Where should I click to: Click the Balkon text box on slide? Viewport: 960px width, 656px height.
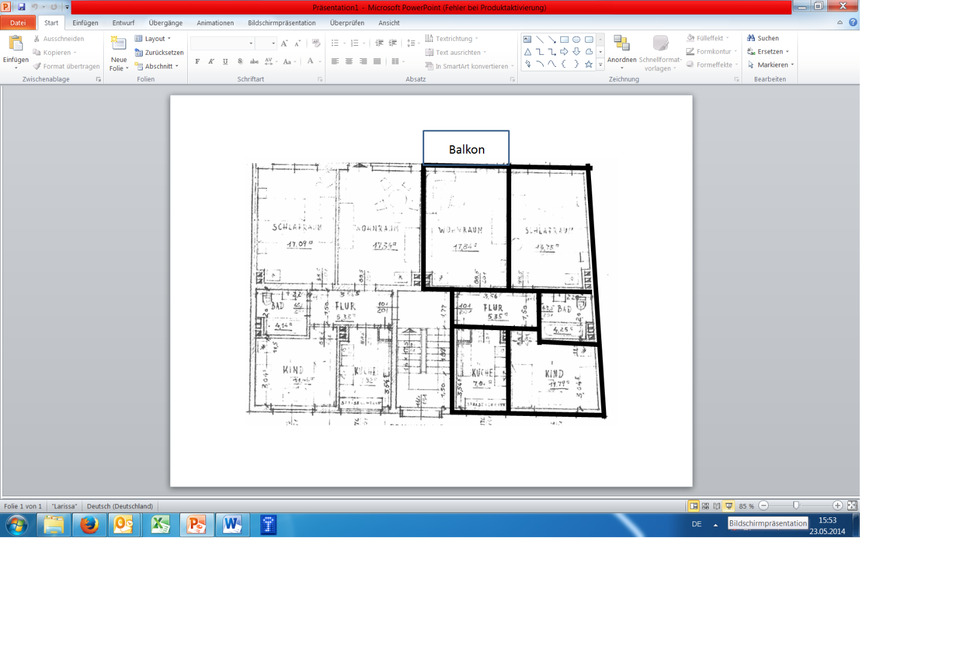(466, 149)
